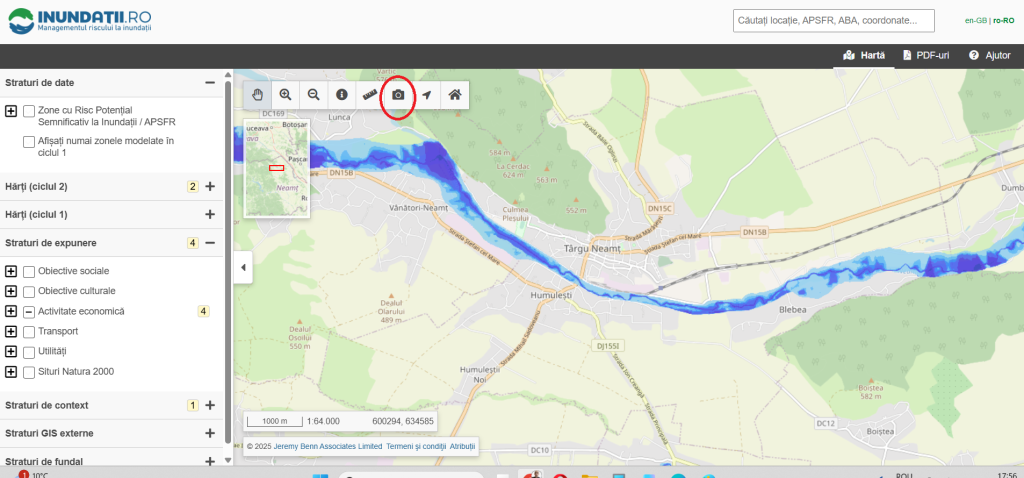The image size is (1024, 478).
Task: Select the pan hand tool
Action: click(258, 95)
